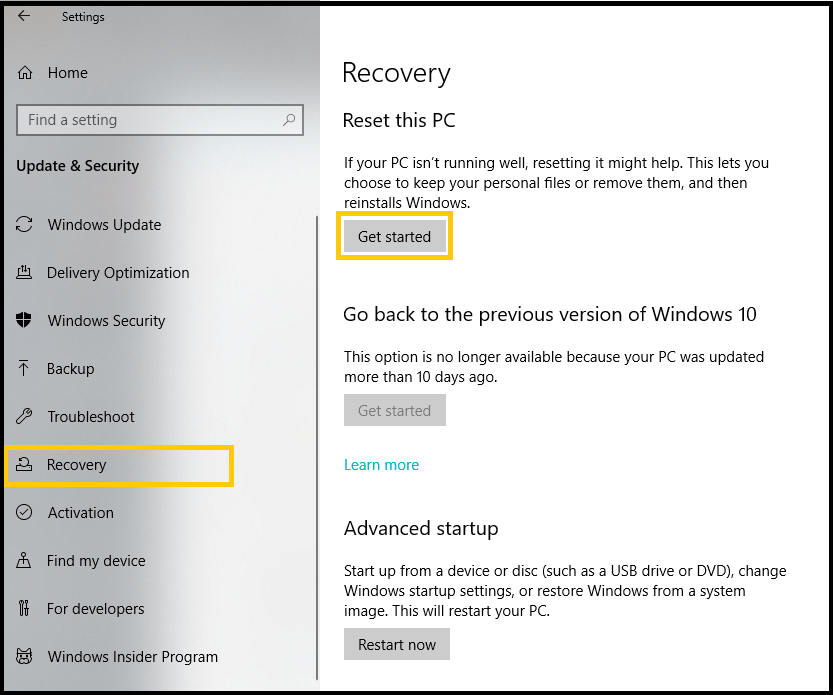The height and width of the screenshot is (695, 833).
Task: Click the Windows Insider Program icon
Action: pyautogui.click(x=28, y=657)
